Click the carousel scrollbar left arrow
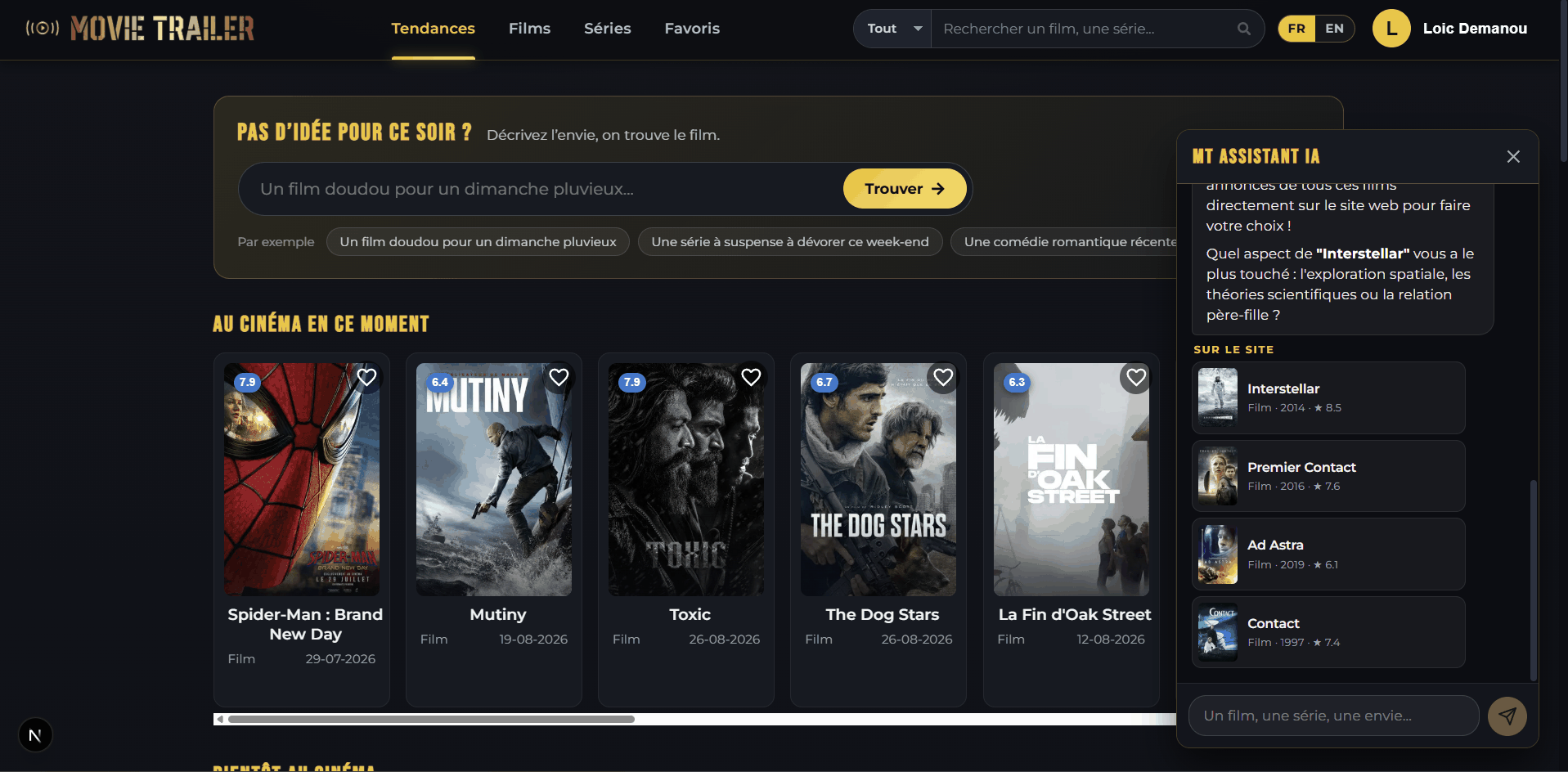 [x=219, y=720]
